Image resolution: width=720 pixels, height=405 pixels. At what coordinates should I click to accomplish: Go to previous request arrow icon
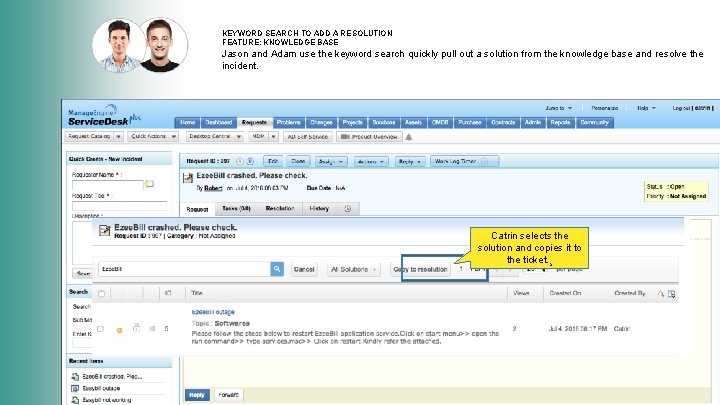pyautogui.click(x=240, y=162)
